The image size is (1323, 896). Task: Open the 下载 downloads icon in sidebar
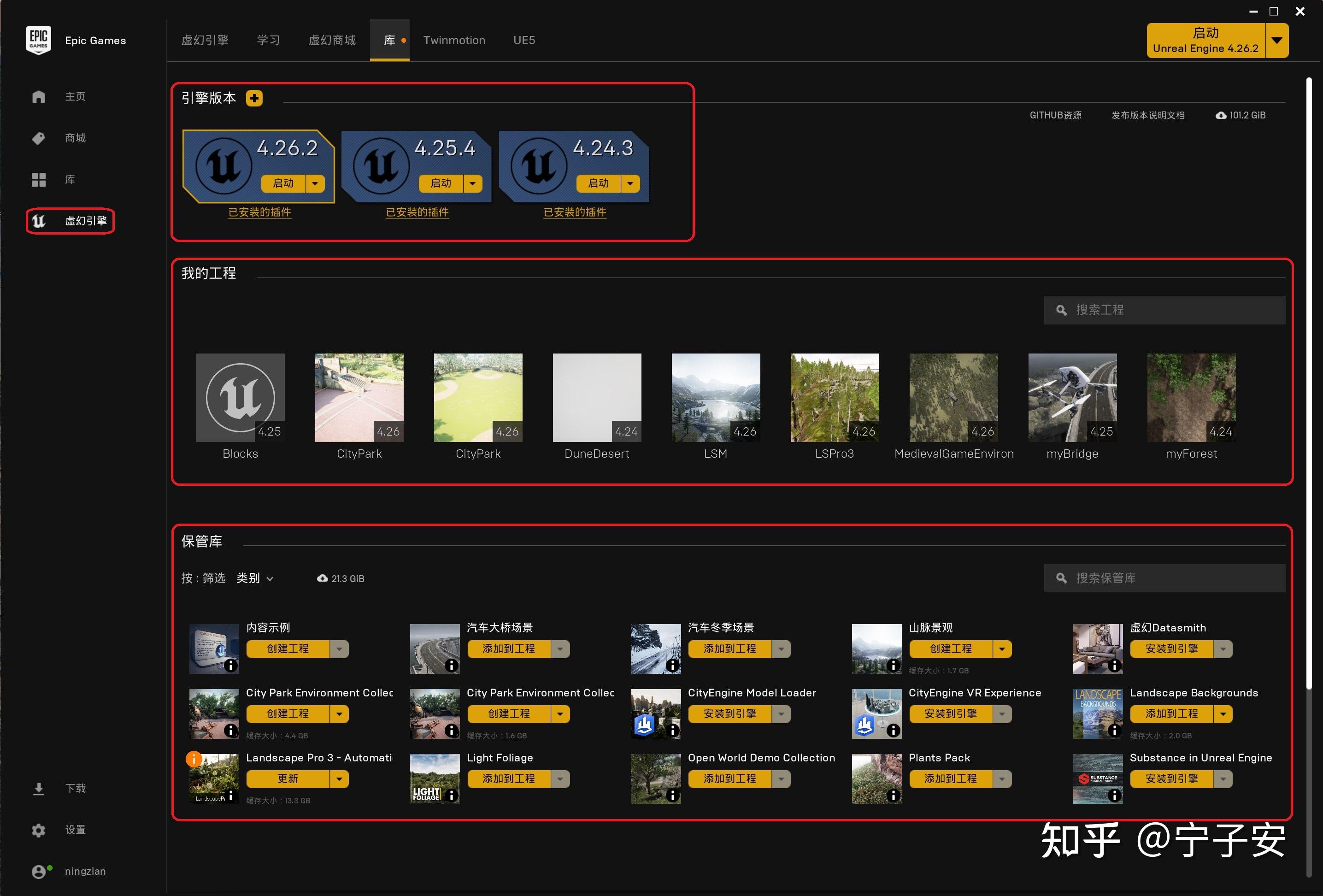pyautogui.click(x=38, y=789)
